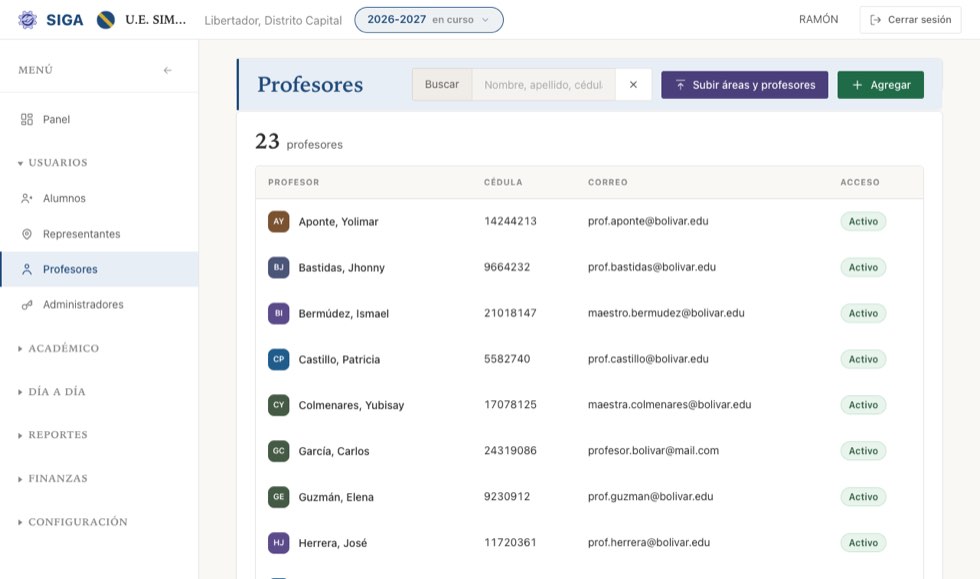The width and height of the screenshot is (980, 579).
Task: Click Activo badge for Aponte, Yolimar
Action: [863, 221]
